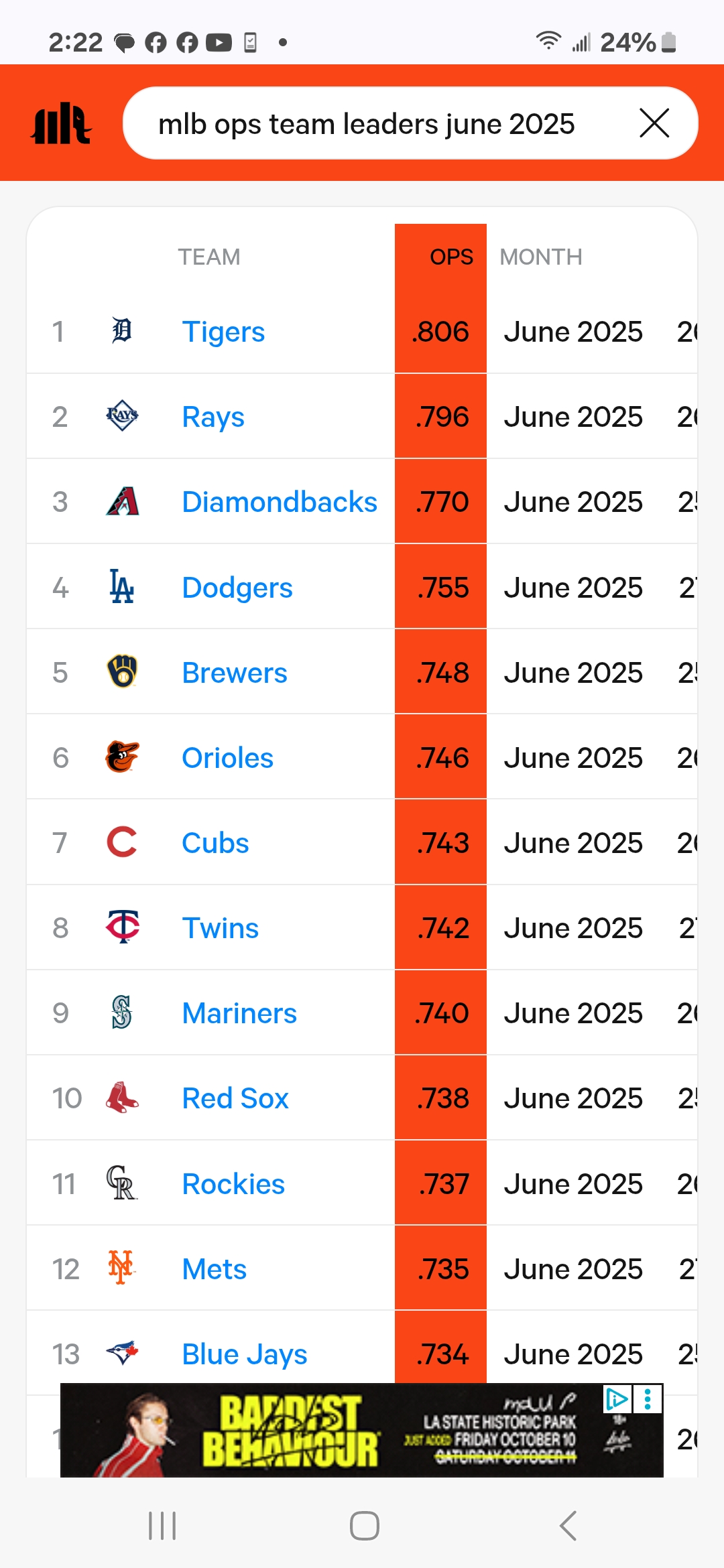Select the Twins TC logo
Viewport: 724px width, 1568px height.
tap(123, 927)
